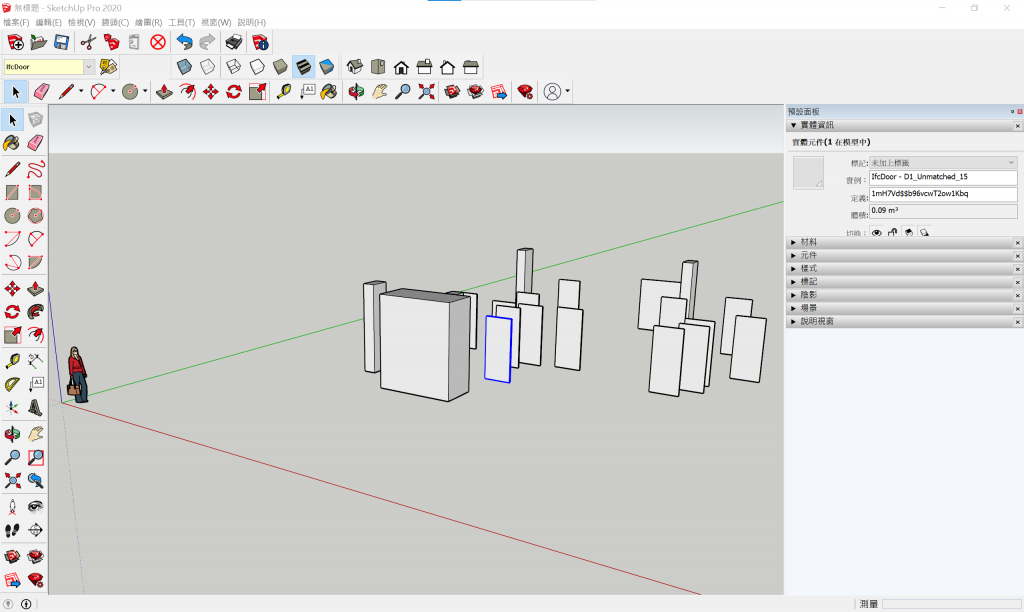1024x612 pixels.
Task: Select the Make Component tool
Action: [35, 120]
